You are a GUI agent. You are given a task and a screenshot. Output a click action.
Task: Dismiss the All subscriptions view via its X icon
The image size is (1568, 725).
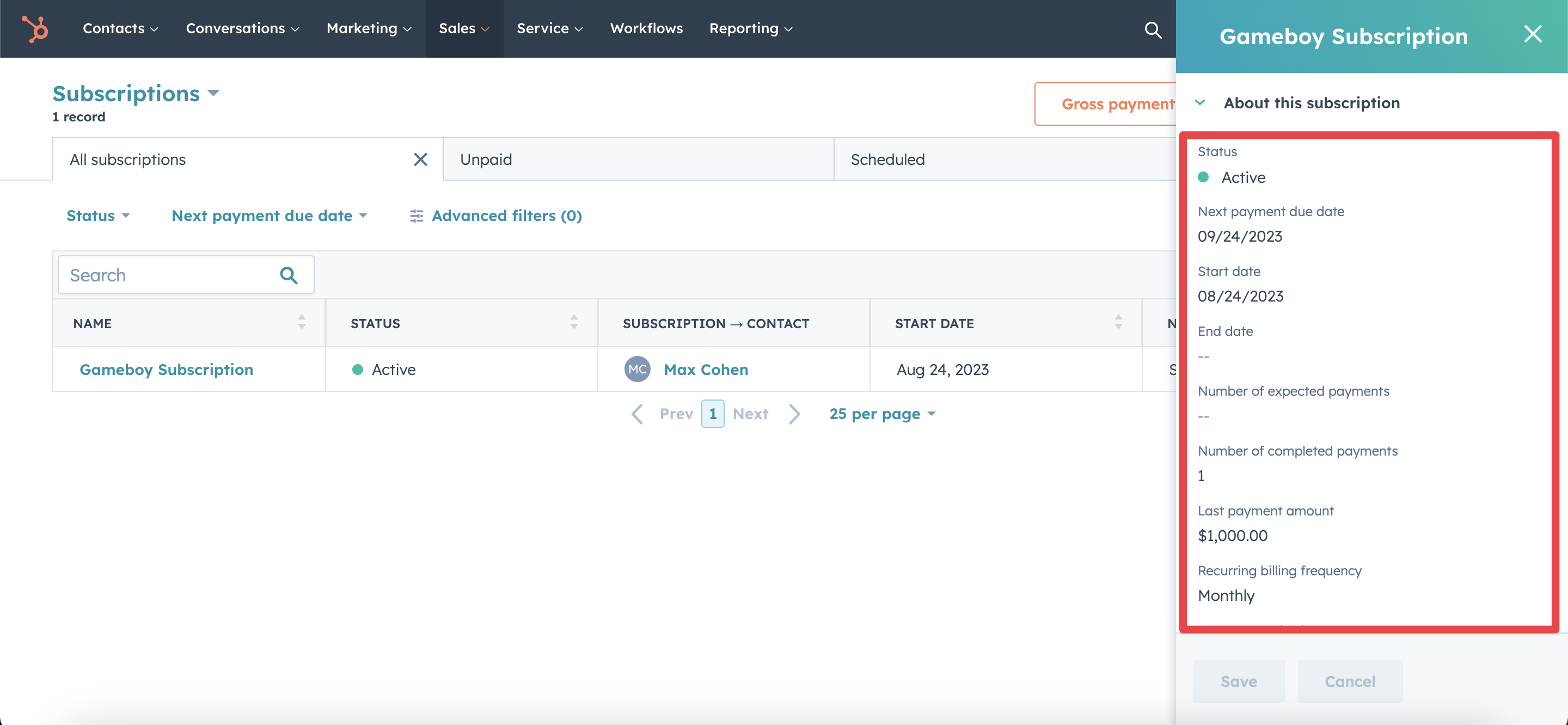click(420, 159)
